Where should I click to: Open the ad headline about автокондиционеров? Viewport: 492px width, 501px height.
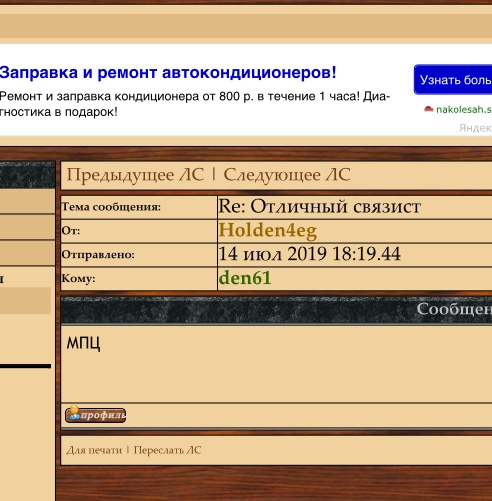click(x=168, y=72)
